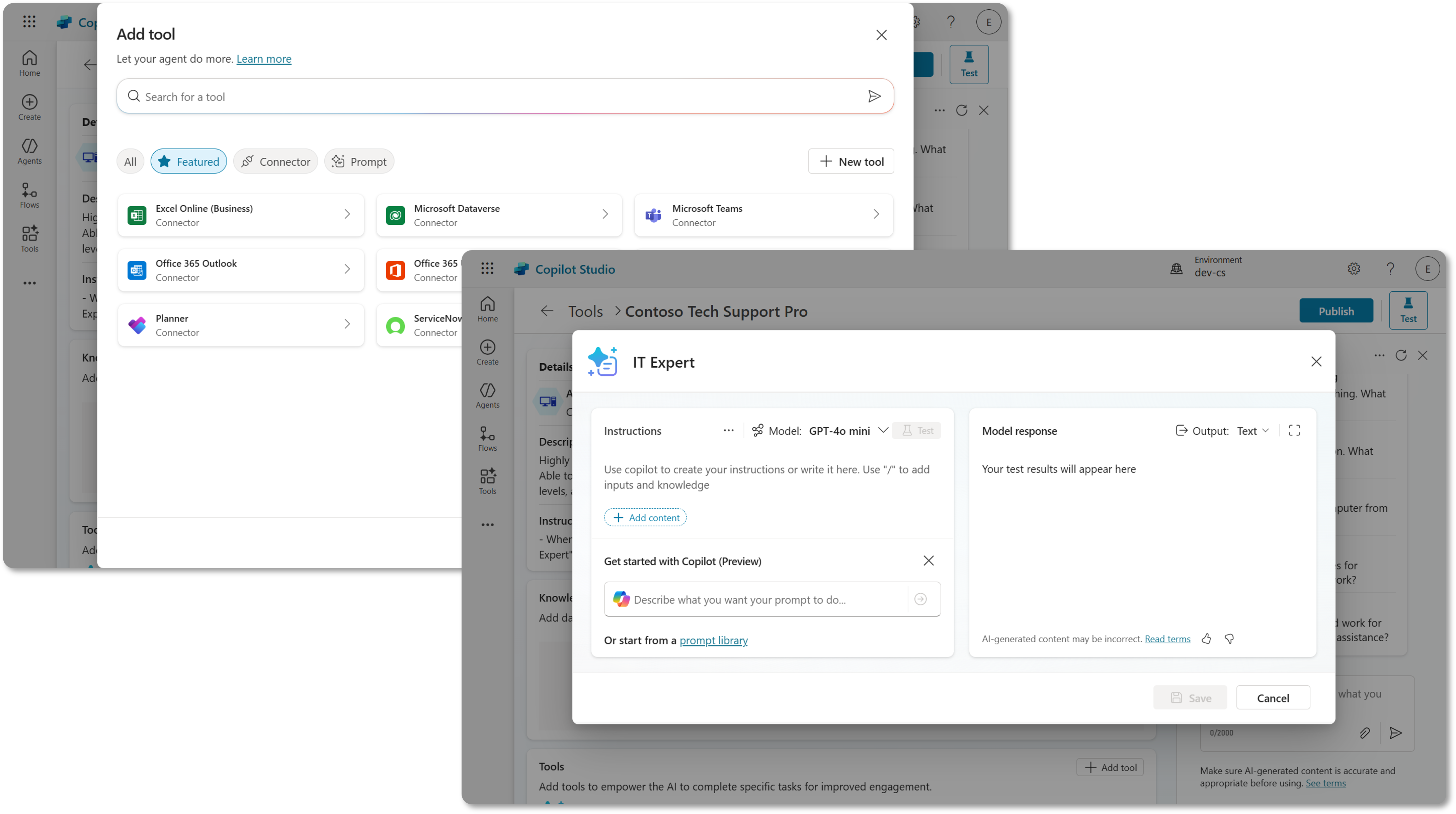Click the thumbs up feedback icon
Image resolution: width=1456 pixels, height=814 pixels.
click(x=1206, y=639)
